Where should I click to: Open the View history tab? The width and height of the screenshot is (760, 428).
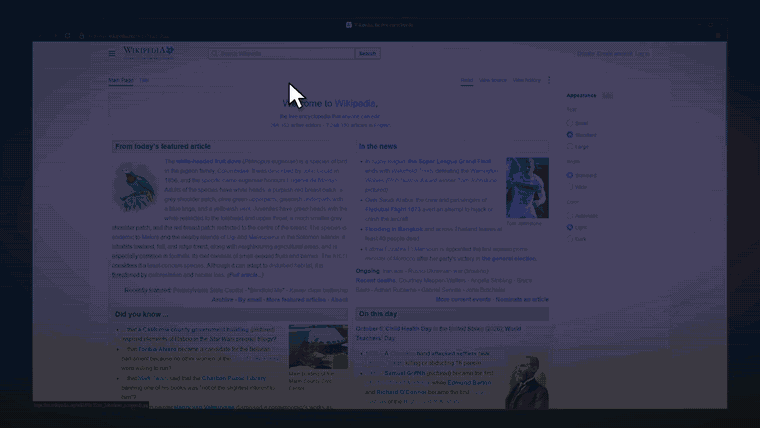tap(526, 80)
